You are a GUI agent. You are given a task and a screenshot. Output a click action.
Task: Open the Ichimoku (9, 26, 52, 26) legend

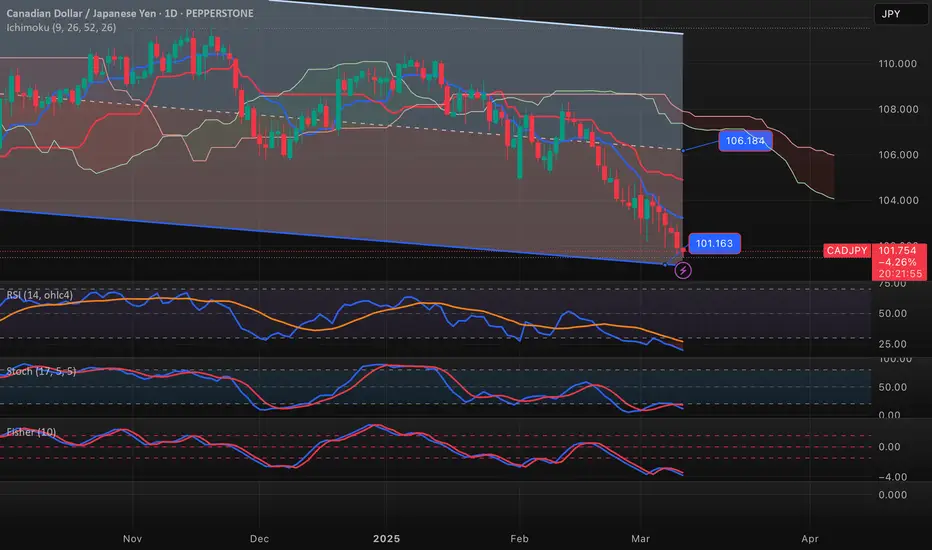coord(61,27)
